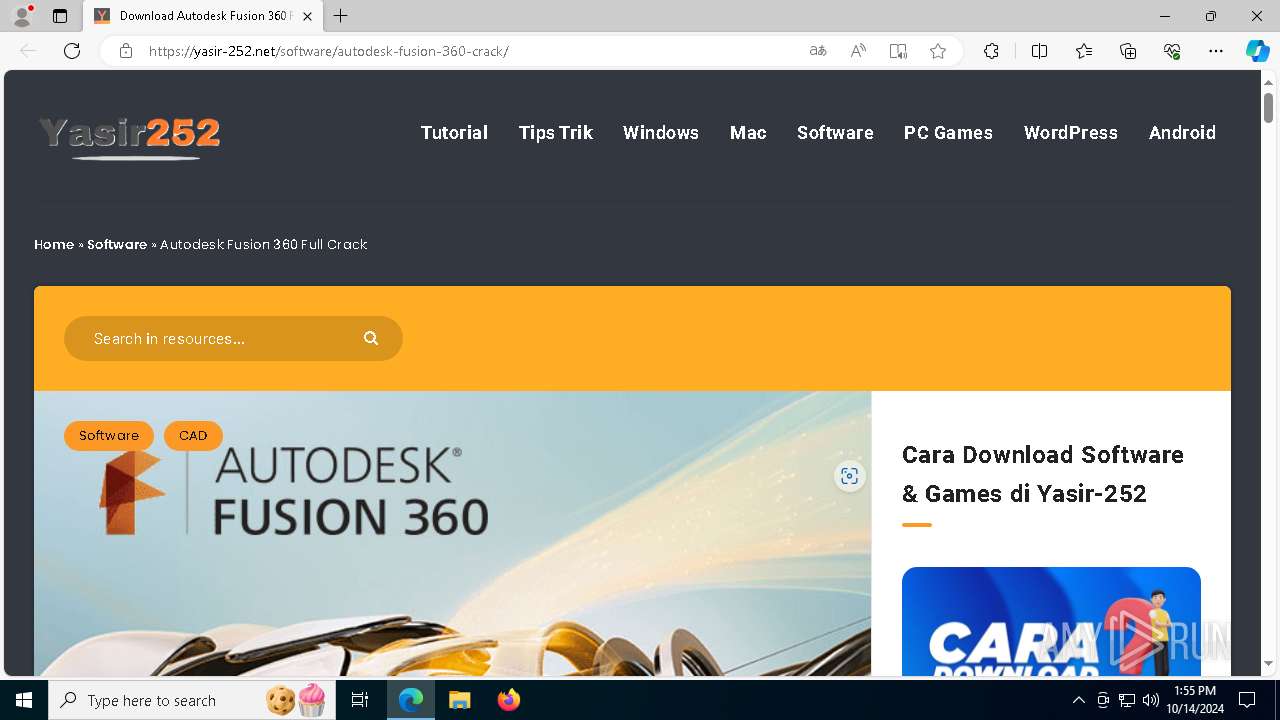Click the browser back arrow
The image size is (1280, 720).
(28, 51)
